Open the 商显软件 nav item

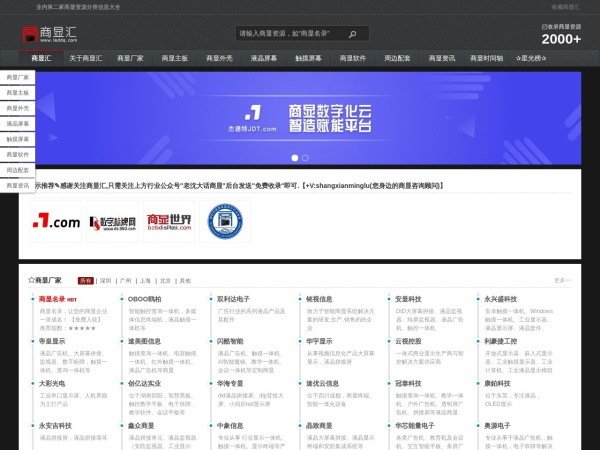tap(353, 58)
